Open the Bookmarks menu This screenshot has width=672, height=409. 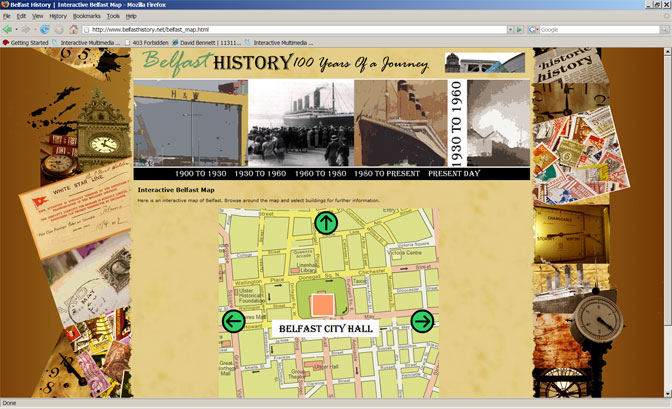point(86,16)
